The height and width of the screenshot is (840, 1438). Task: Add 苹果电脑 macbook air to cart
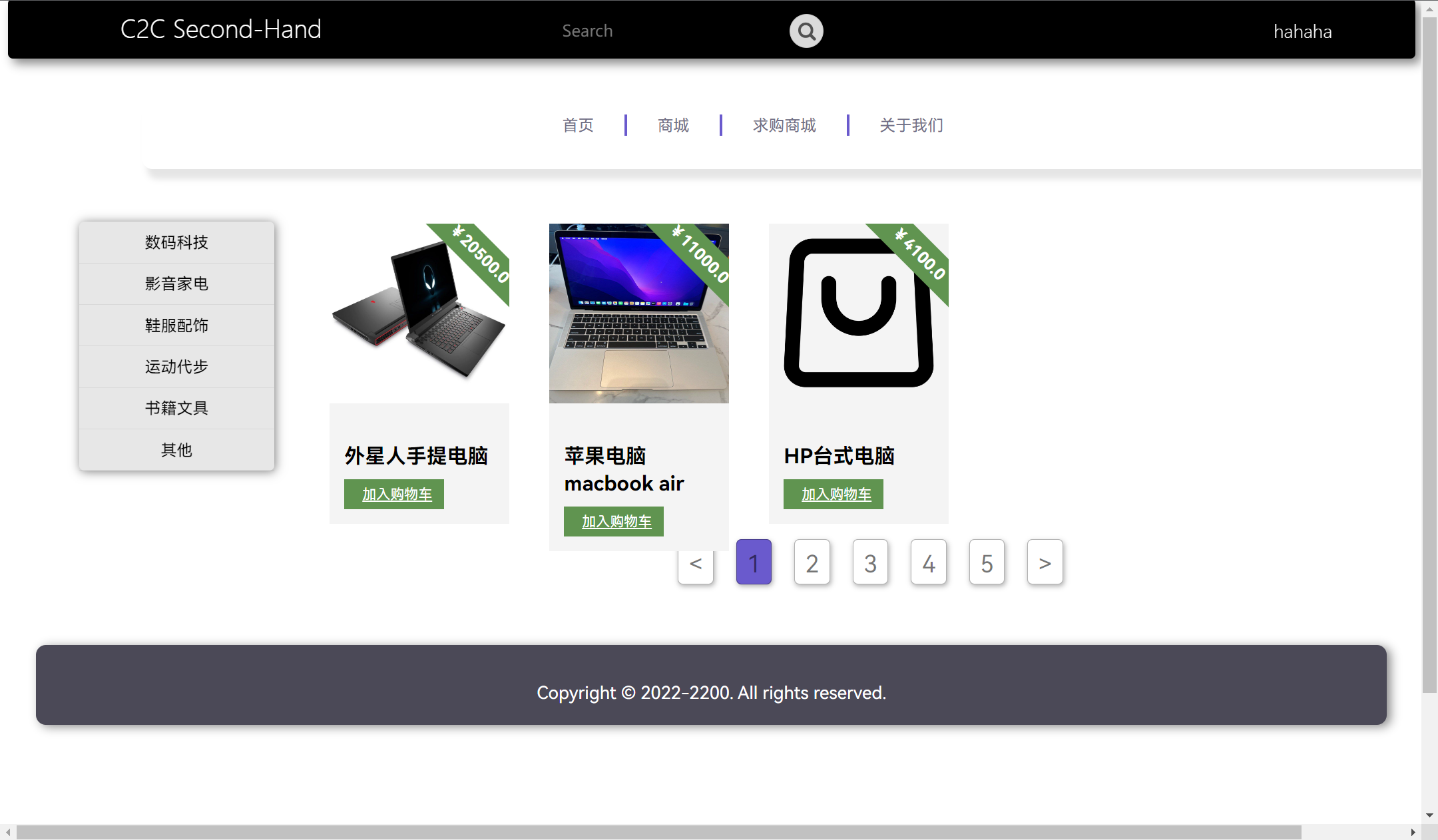(614, 521)
